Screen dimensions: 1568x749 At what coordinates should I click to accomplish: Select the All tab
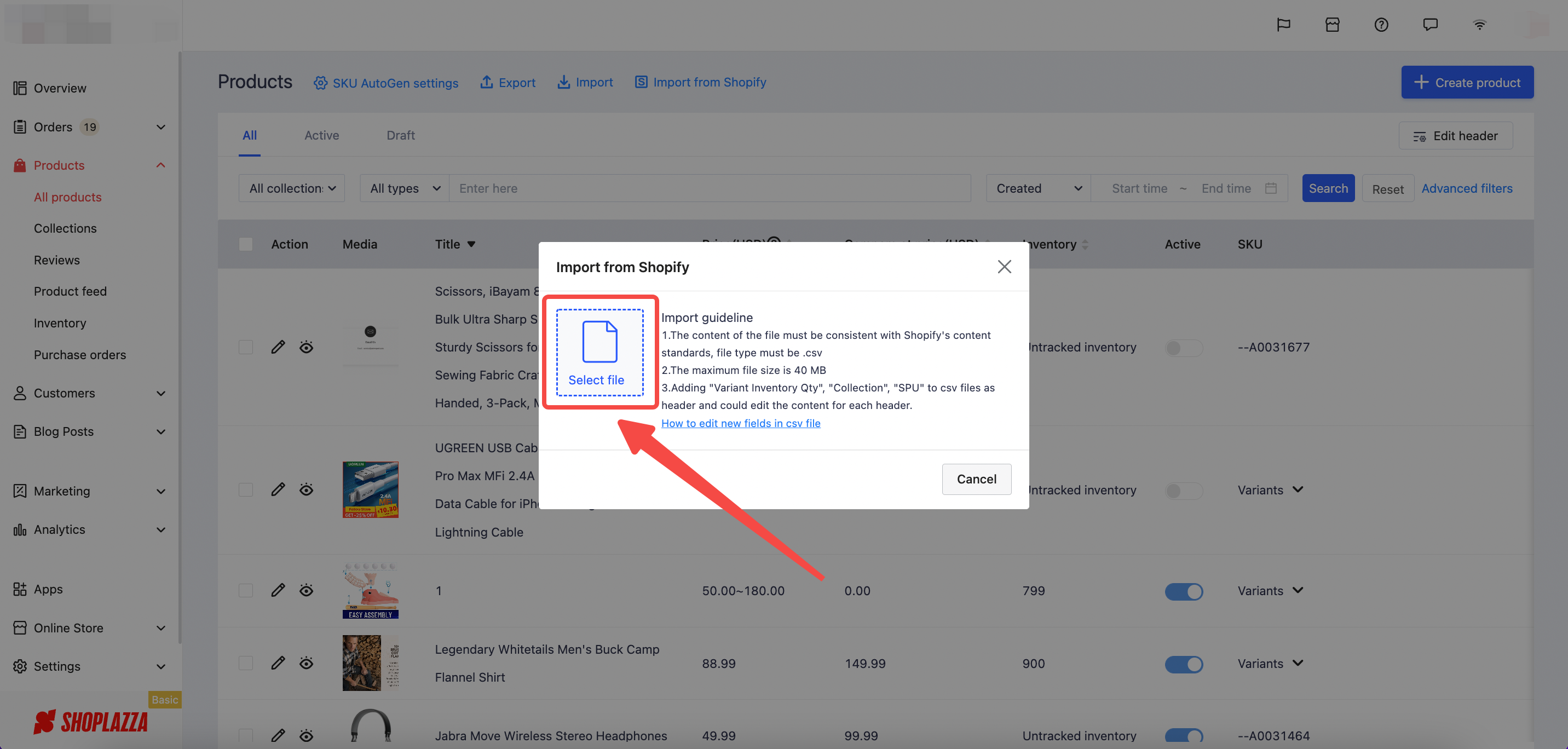point(250,135)
